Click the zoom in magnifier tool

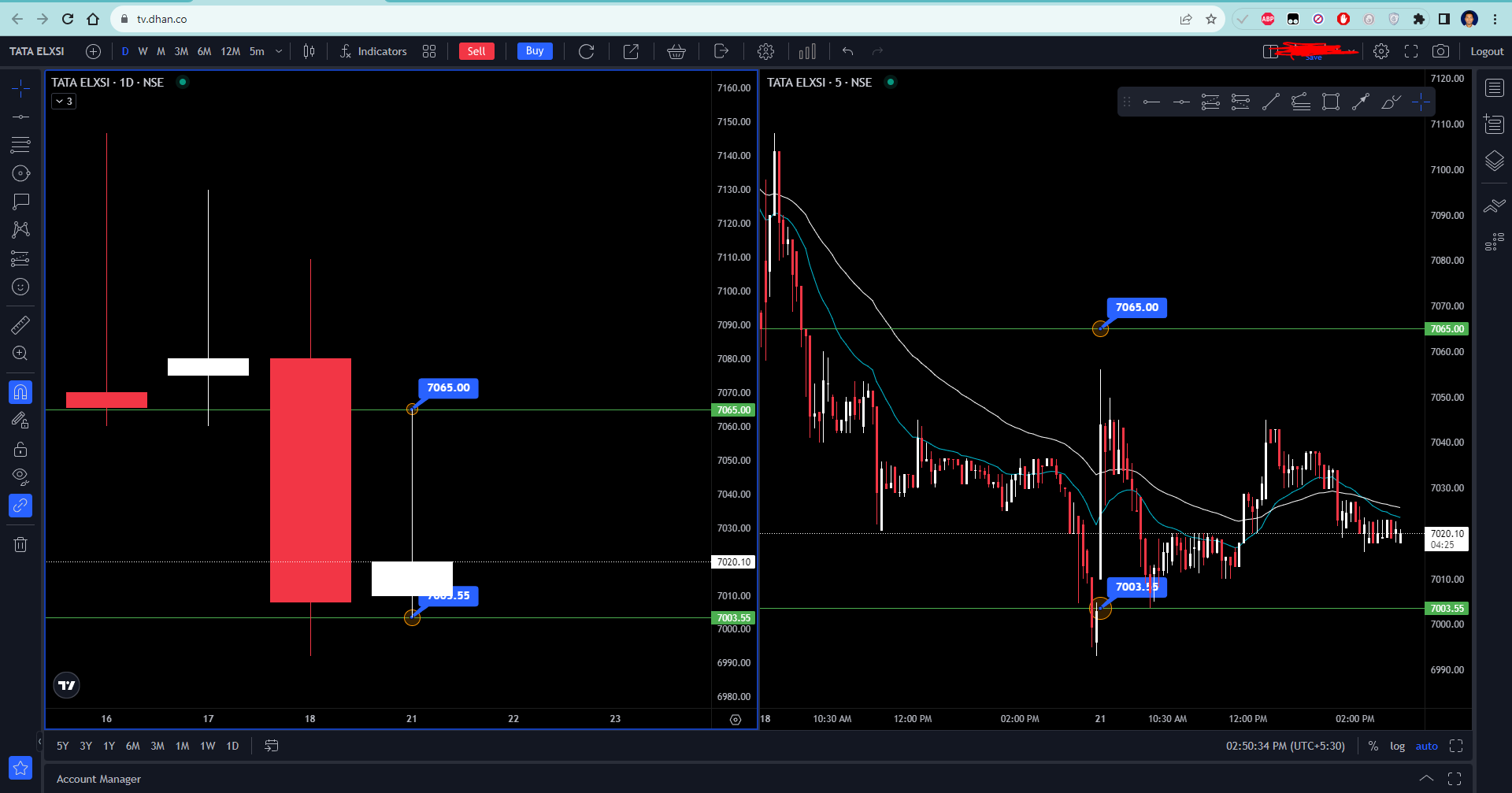[21, 353]
